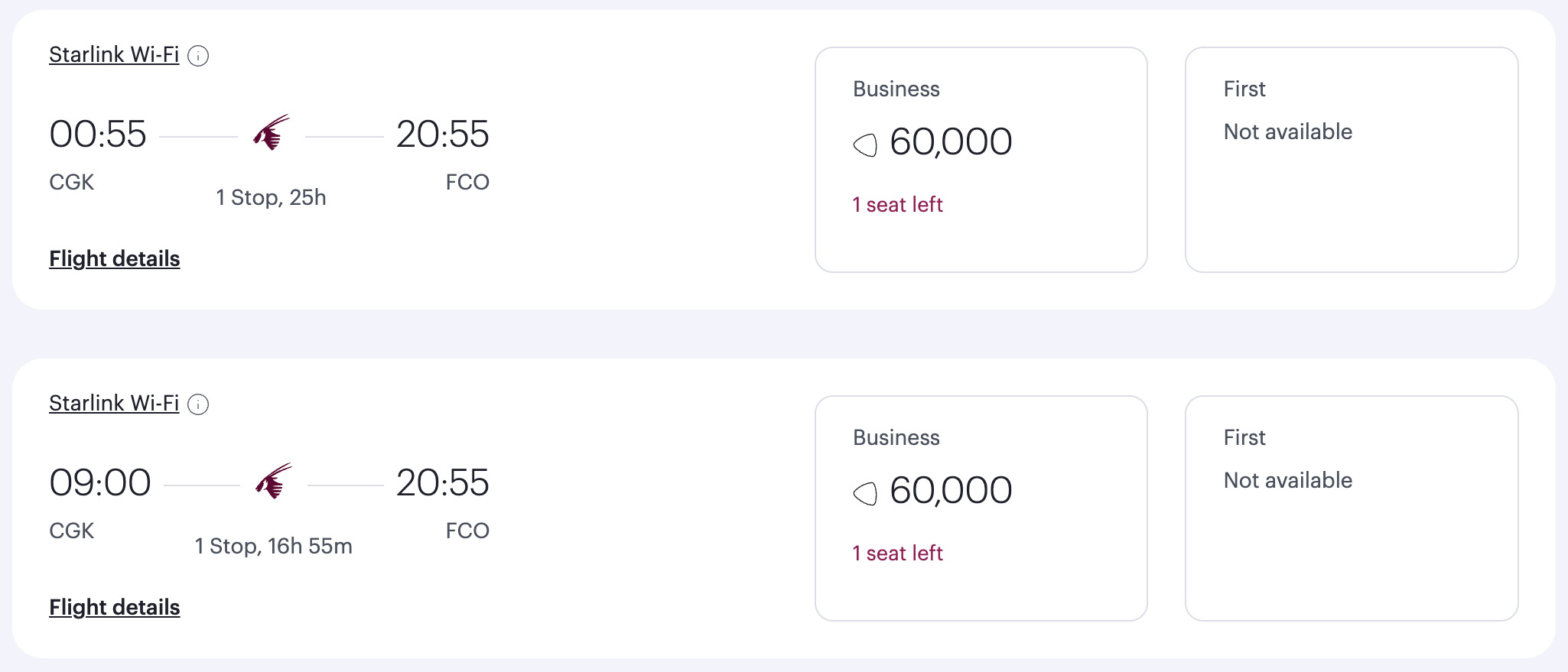Click Avios icon in first Business fare
1568x672 pixels.
click(x=865, y=144)
